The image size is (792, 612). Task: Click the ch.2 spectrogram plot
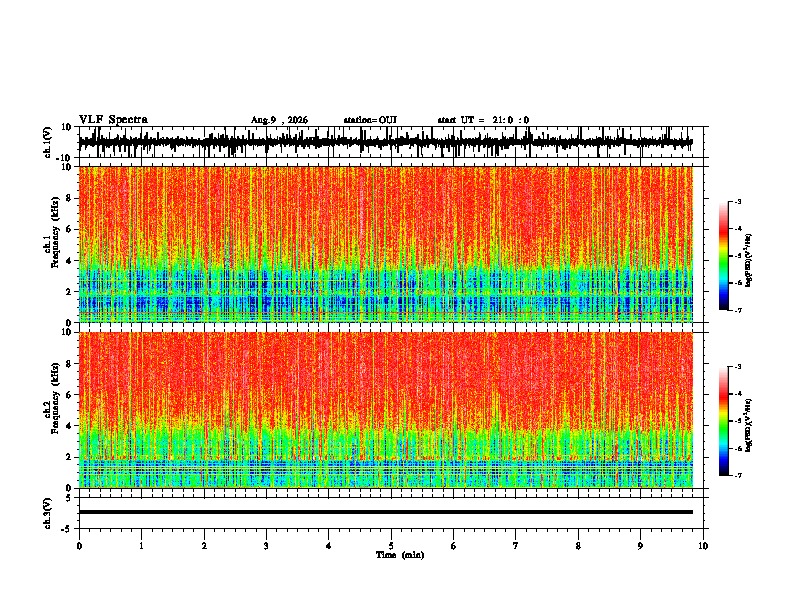coord(385,410)
